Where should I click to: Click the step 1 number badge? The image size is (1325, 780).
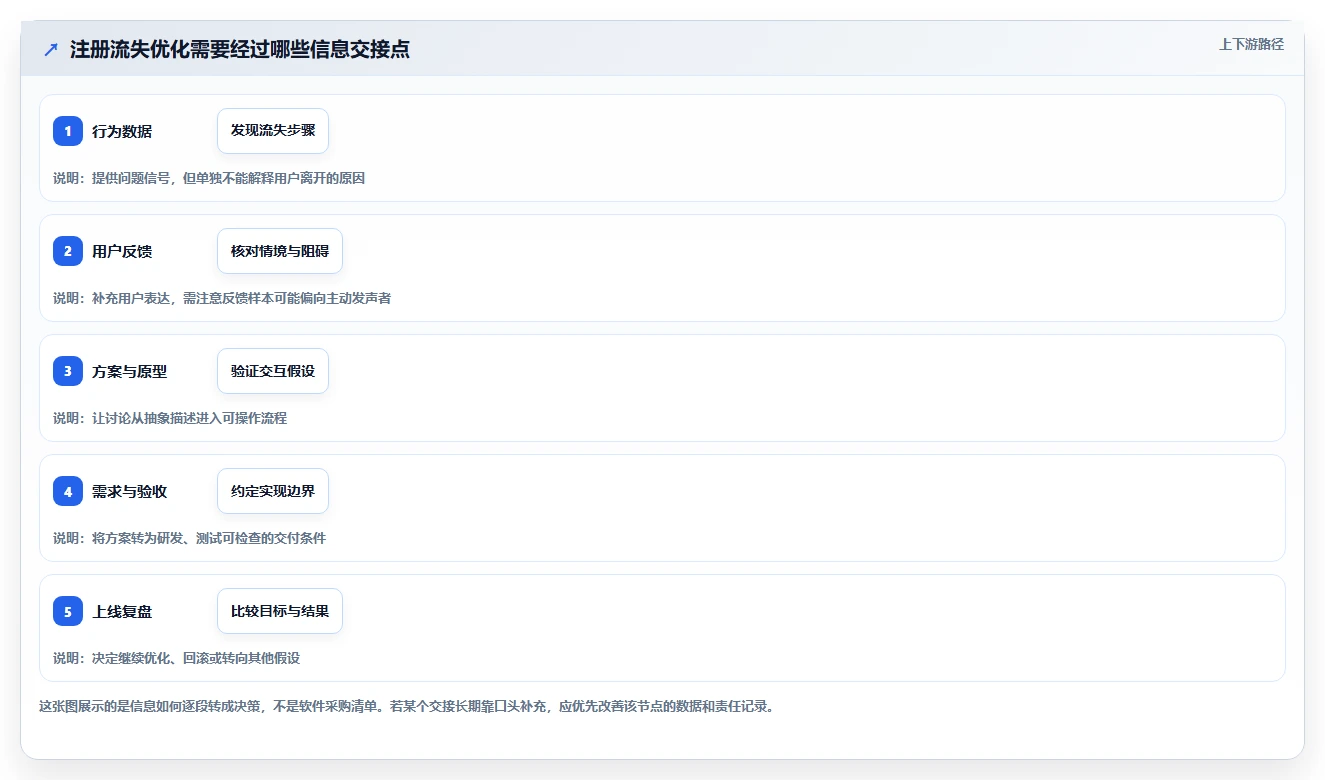(68, 131)
